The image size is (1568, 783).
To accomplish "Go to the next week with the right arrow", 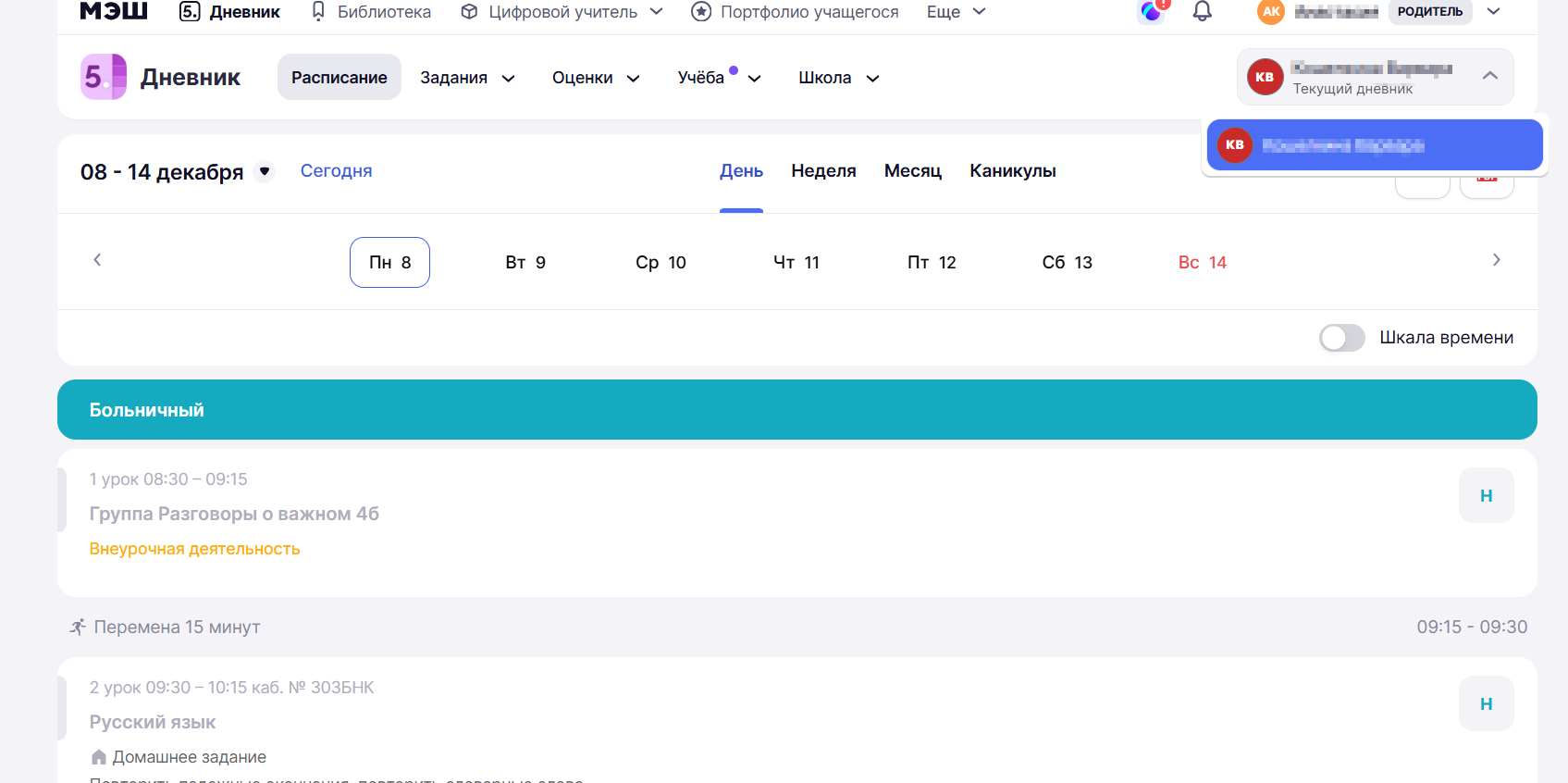I will pos(1497,260).
